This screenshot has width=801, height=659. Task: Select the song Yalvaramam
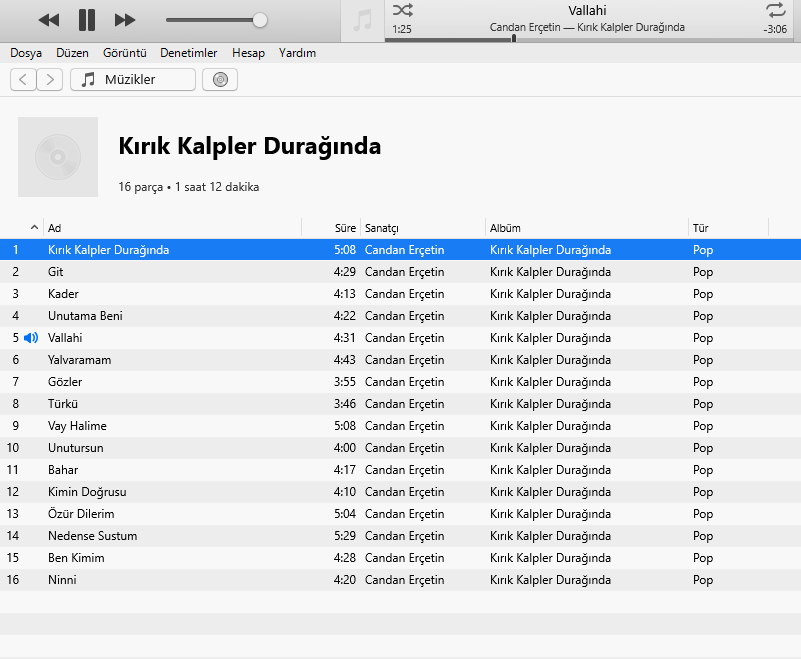[x=400, y=360]
